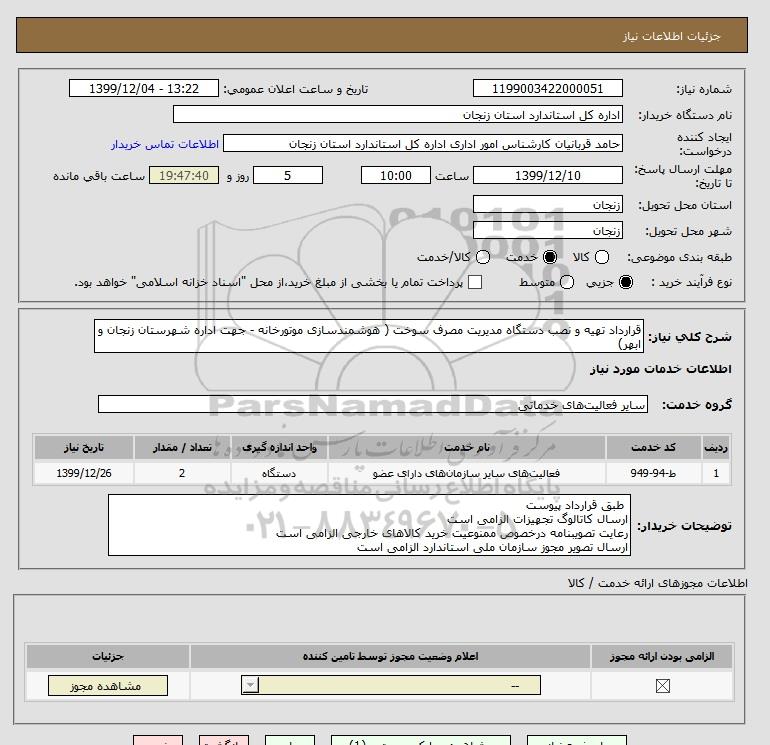Image resolution: width=770 pixels, height=745 pixels.
Task: Click the مشاهده مجوز button
Action: pyautogui.click(x=108, y=686)
